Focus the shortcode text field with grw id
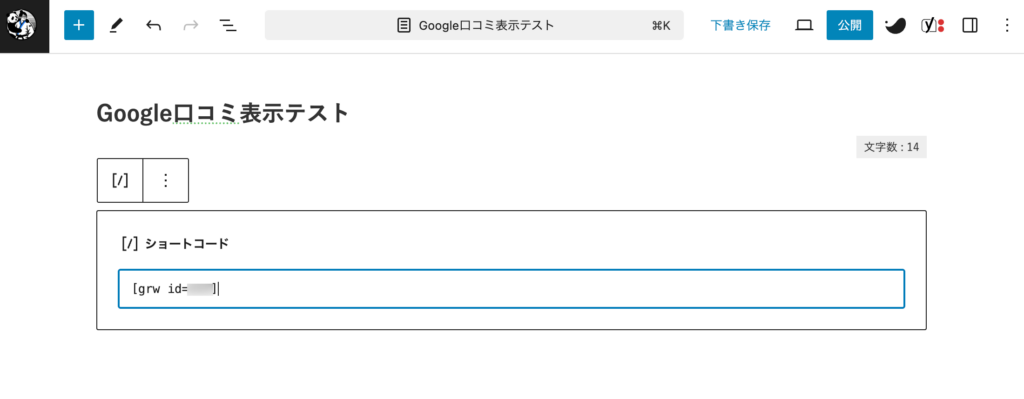Viewport: 1024px width, 399px height. (x=511, y=289)
